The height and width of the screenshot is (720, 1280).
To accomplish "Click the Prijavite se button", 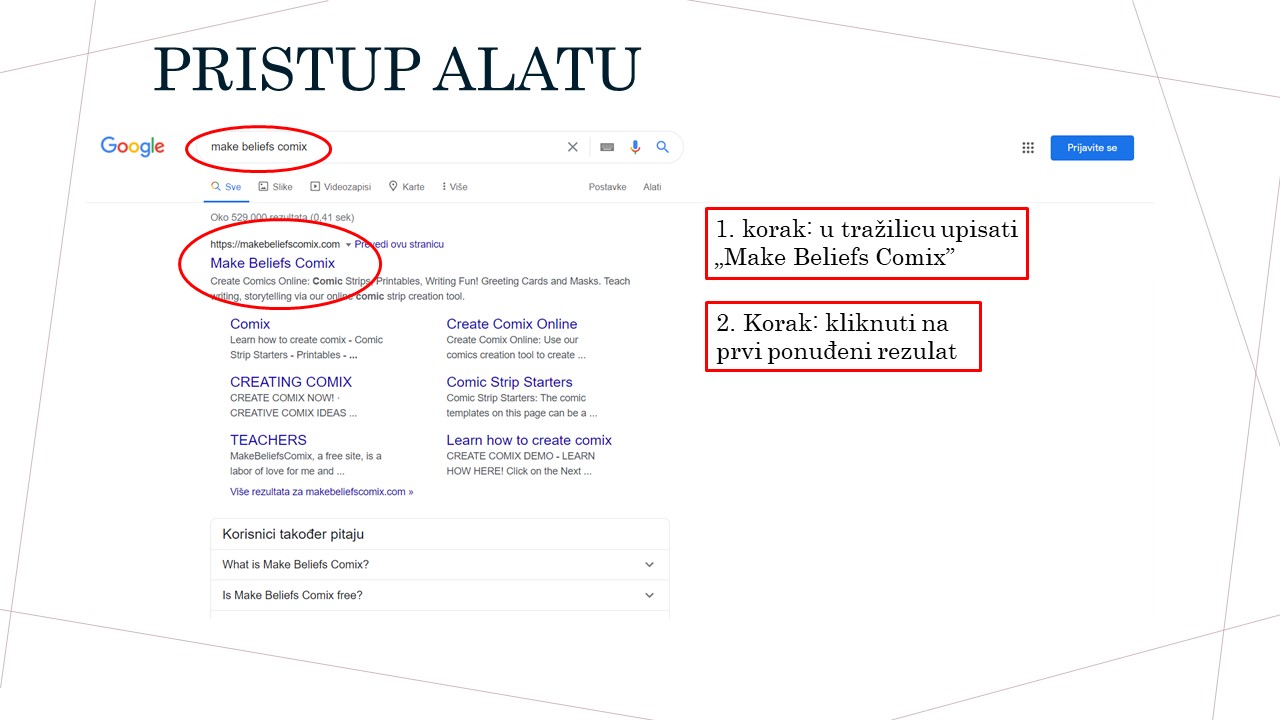I will [x=1092, y=148].
